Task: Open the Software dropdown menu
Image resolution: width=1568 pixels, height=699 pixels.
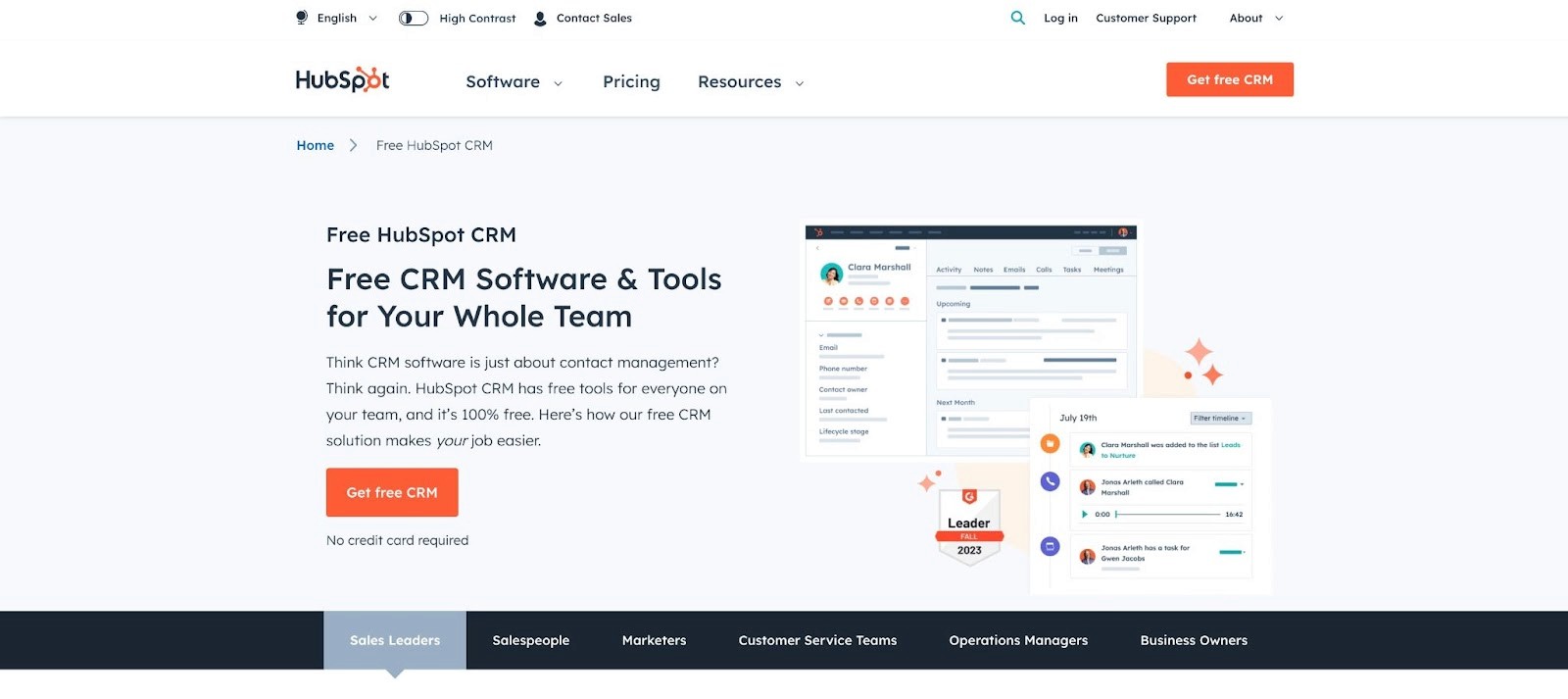Action: [x=514, y=81]
